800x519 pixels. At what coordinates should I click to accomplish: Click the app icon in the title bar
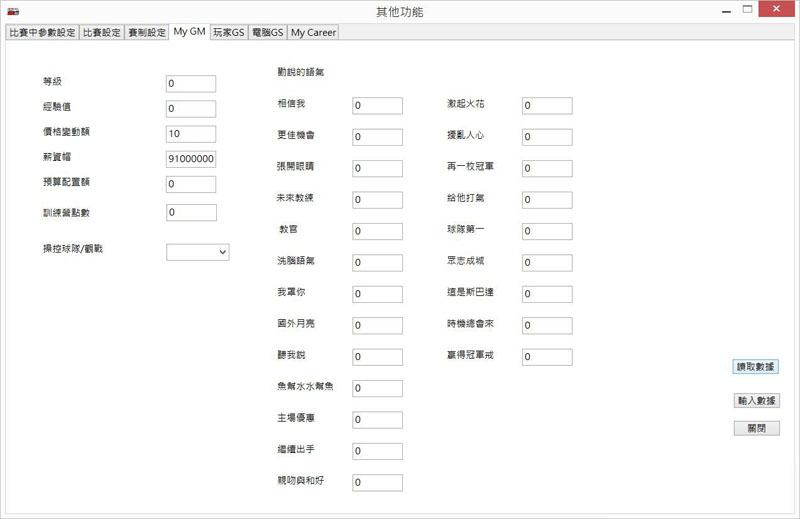tap(13, 11)
